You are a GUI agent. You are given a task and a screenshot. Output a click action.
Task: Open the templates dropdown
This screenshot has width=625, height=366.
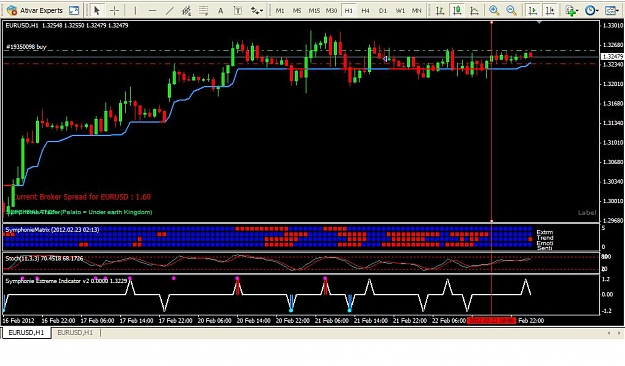click(x=612, y=10)
